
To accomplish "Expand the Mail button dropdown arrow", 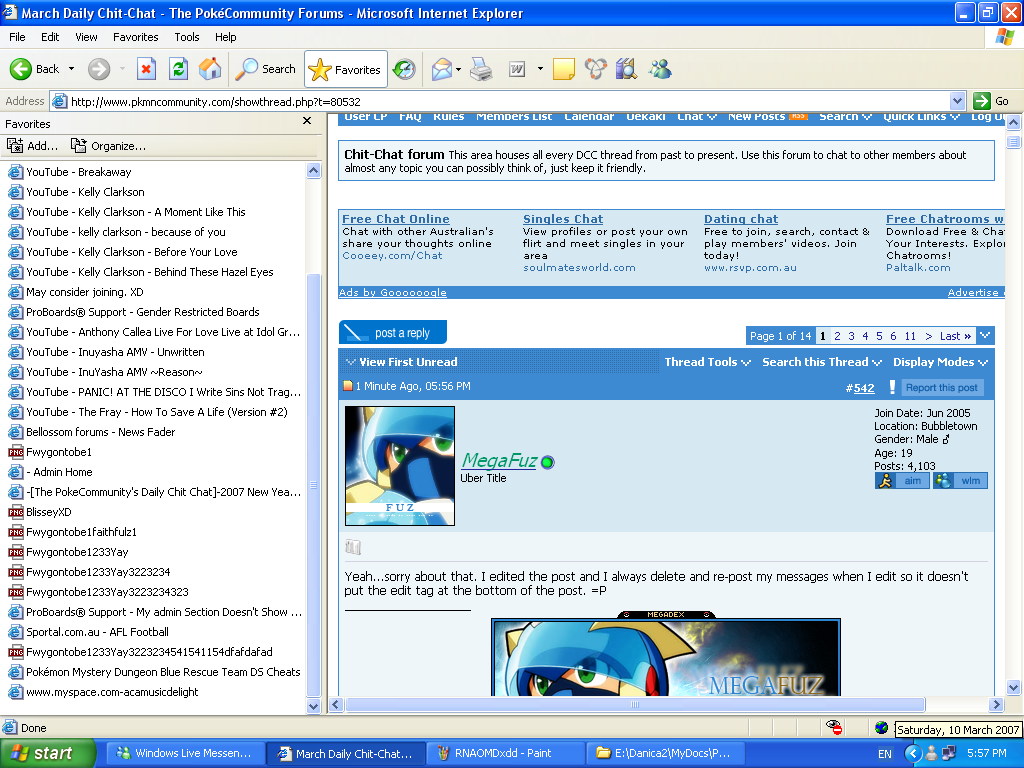I will pyautogui.click(x=458, y=69).
